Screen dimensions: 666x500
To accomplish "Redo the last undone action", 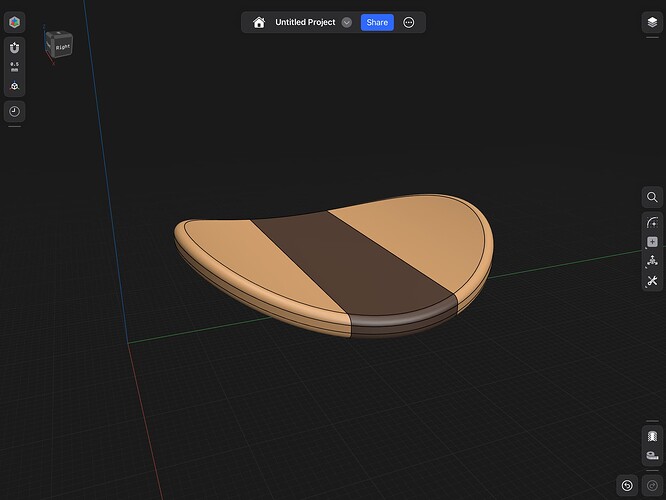I will (x=652, y=486).
